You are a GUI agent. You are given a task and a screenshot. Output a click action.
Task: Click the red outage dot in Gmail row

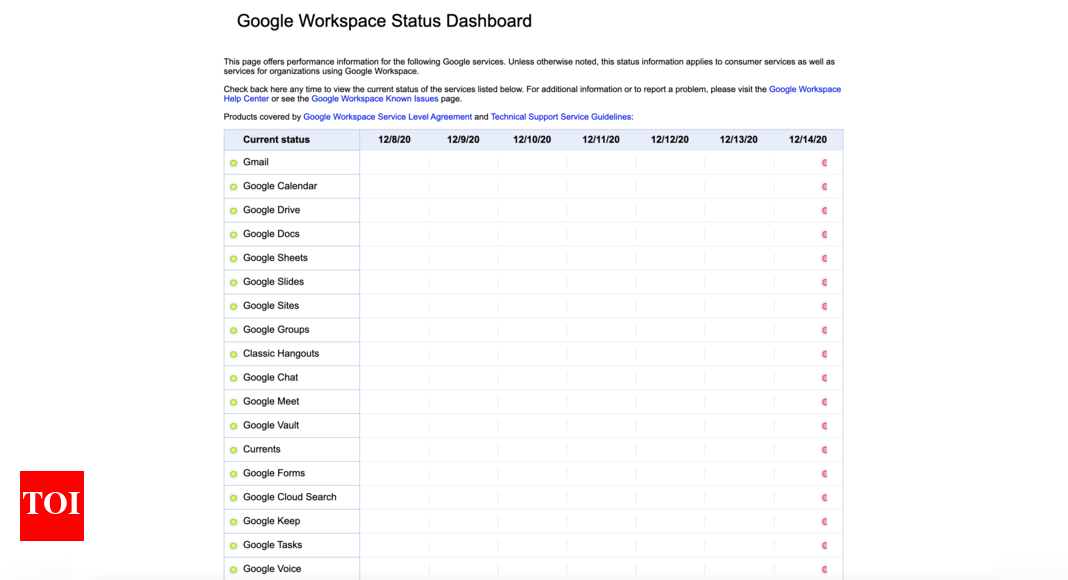coord(824,163)
